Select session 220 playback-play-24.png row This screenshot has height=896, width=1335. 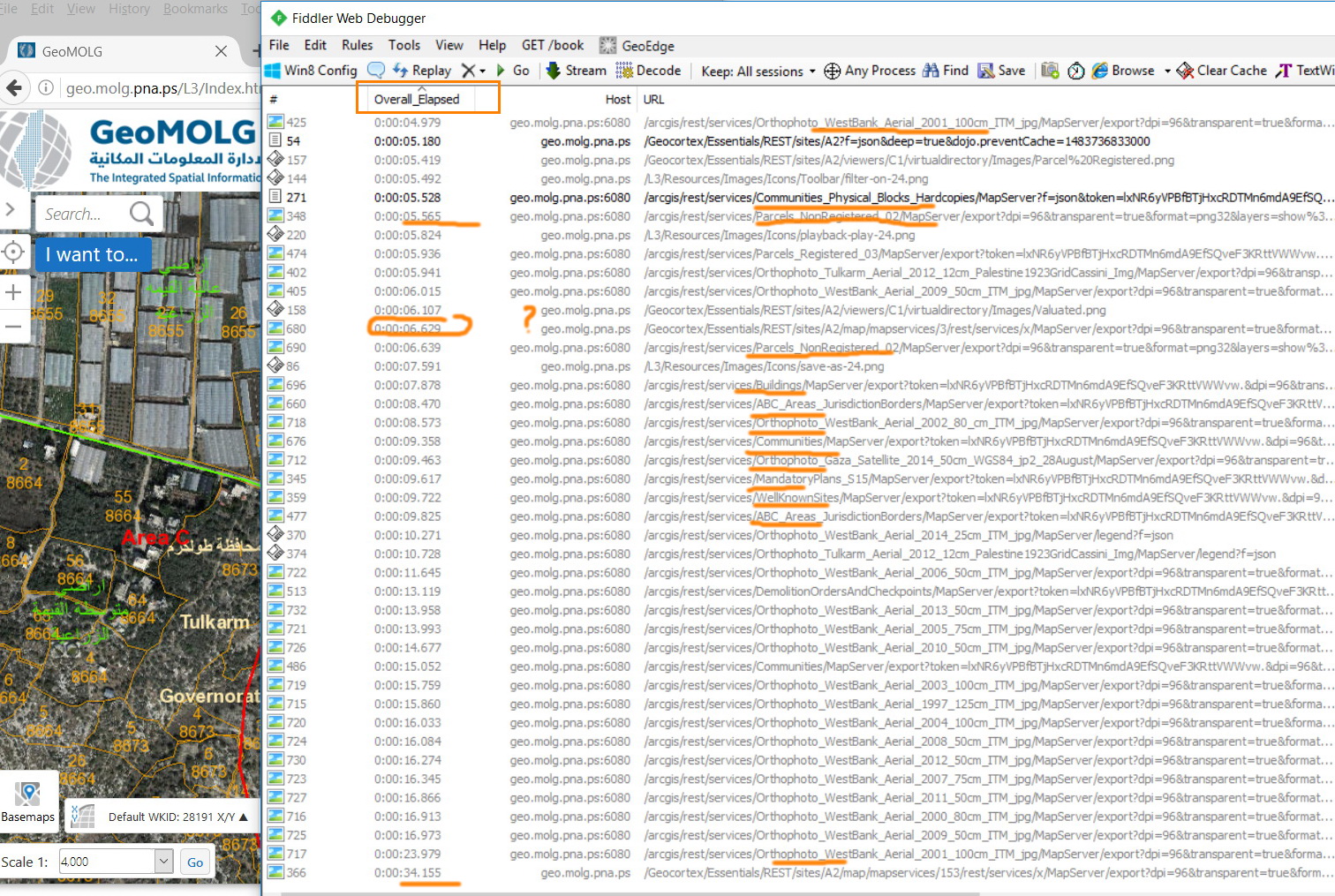click(x=800, y=236)
